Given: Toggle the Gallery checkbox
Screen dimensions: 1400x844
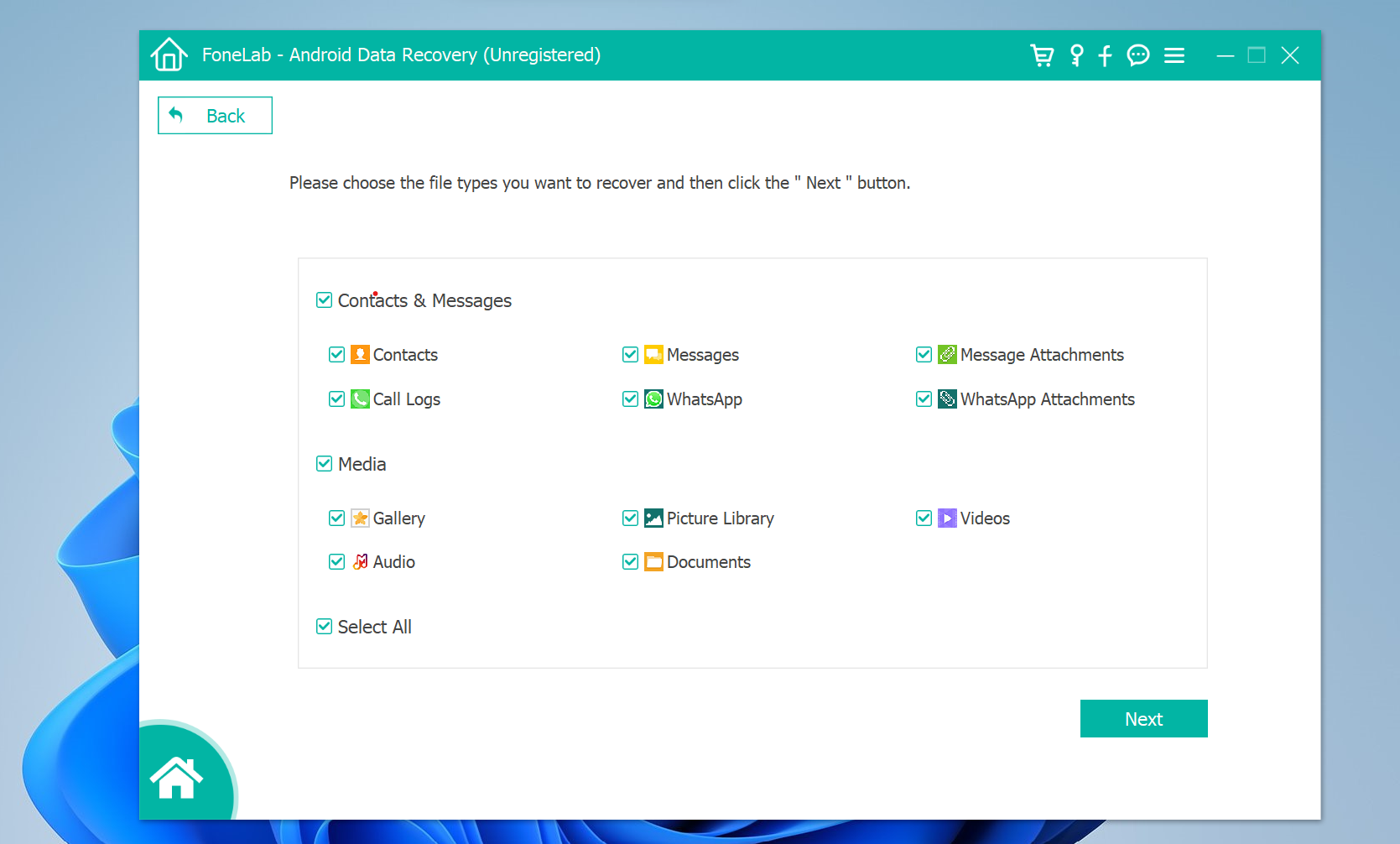Looking at the screenshot, I should [336, 518].
